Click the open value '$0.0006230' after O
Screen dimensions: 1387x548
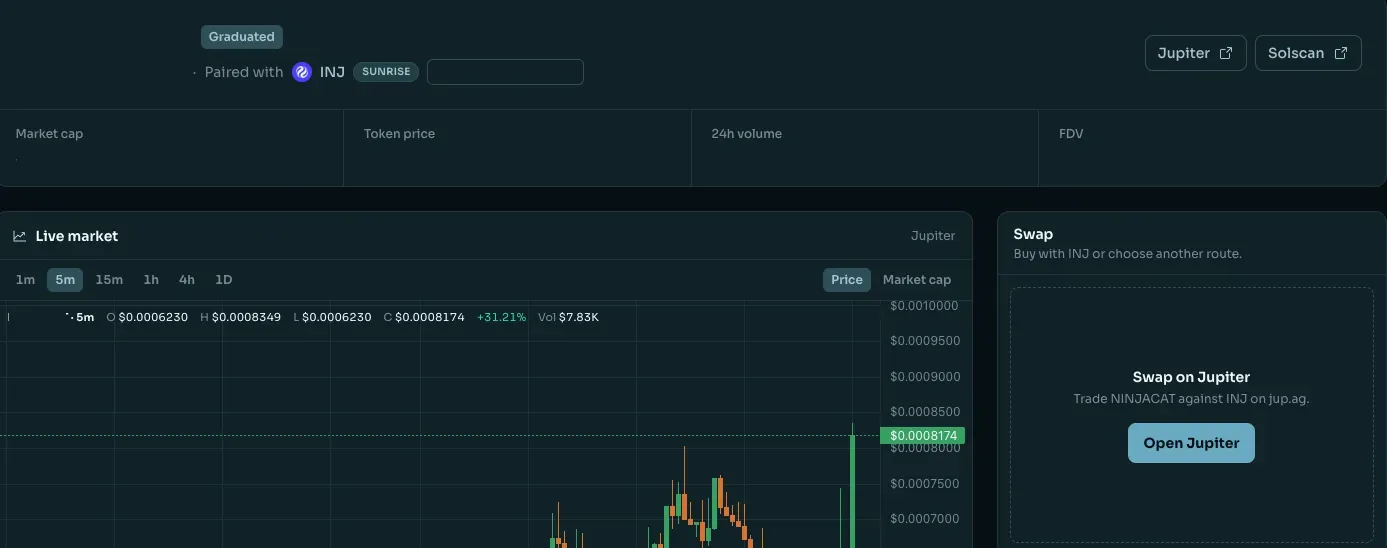(x=153, y=317)
